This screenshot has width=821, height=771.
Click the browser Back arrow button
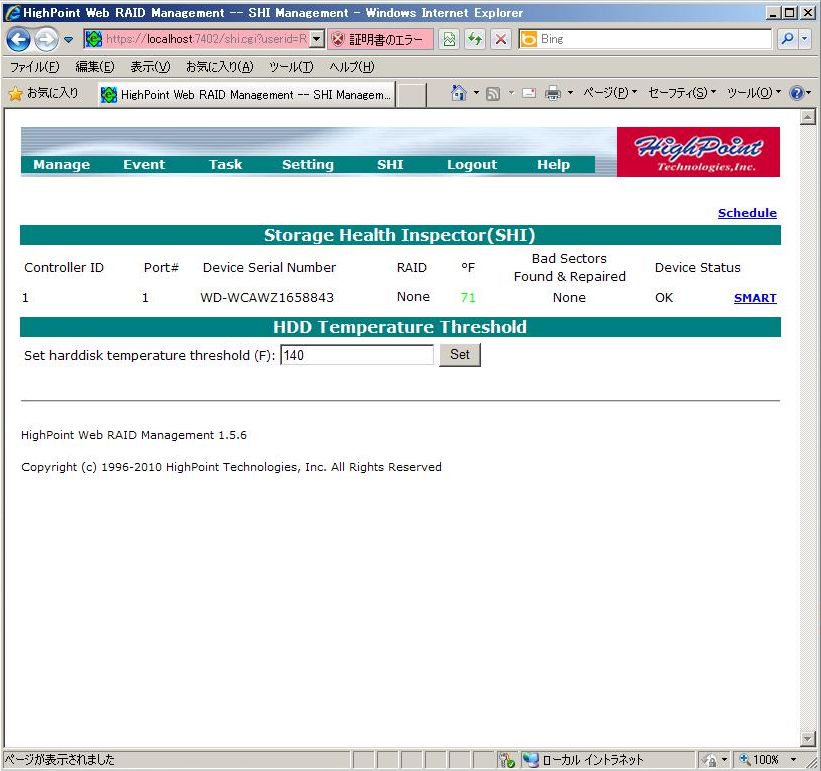[x=18, y=40]
